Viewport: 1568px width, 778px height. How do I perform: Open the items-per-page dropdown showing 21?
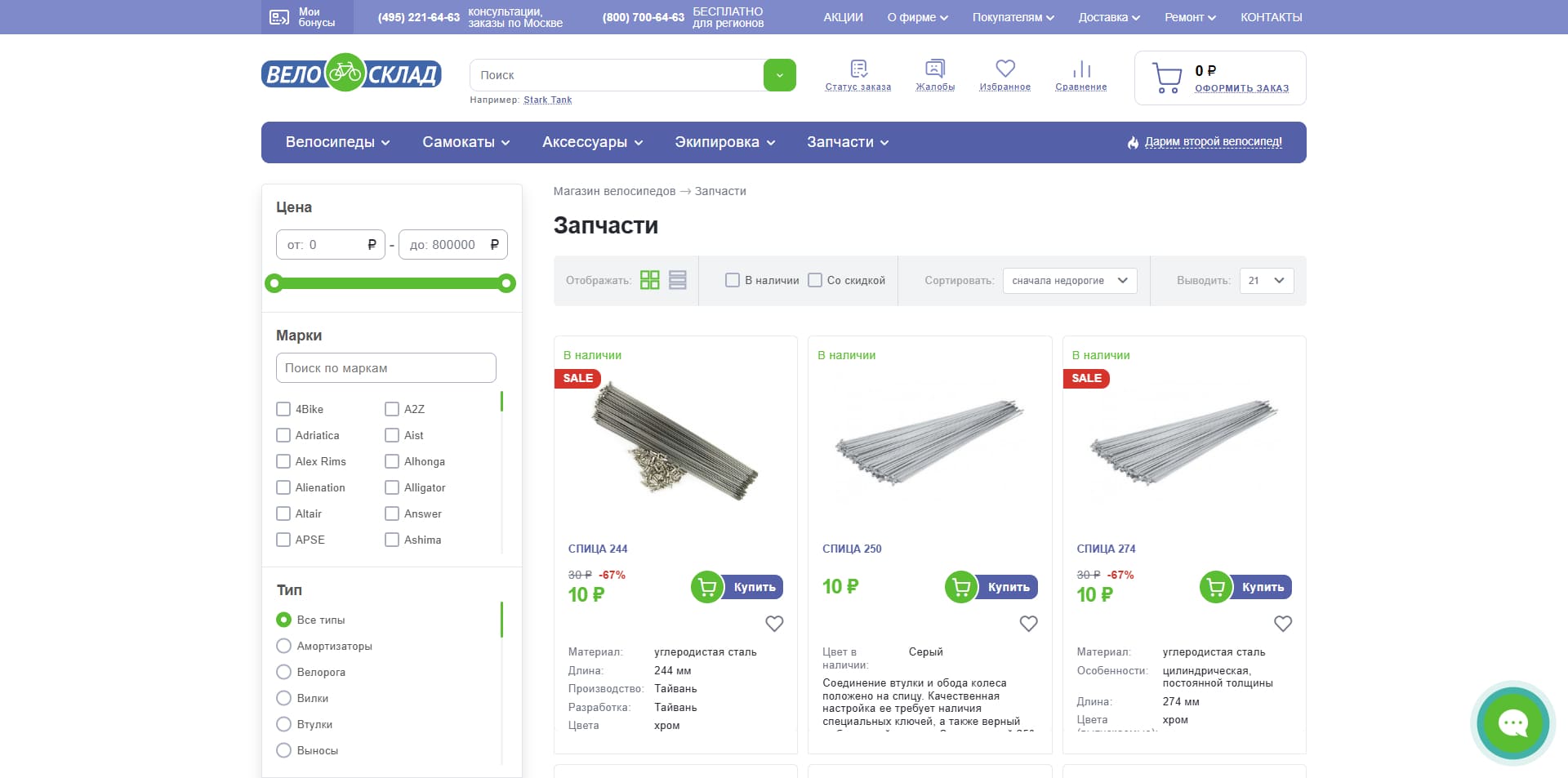[x=1267, y=280]
